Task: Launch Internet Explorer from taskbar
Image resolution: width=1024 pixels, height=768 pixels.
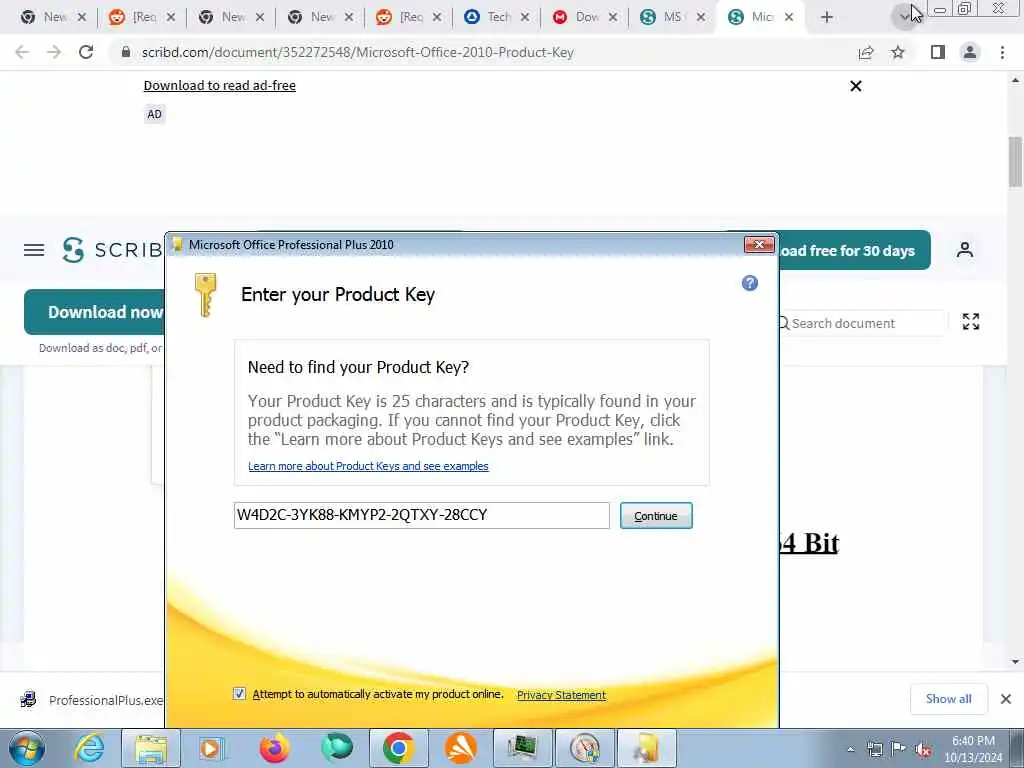Action: coord(88,748)
